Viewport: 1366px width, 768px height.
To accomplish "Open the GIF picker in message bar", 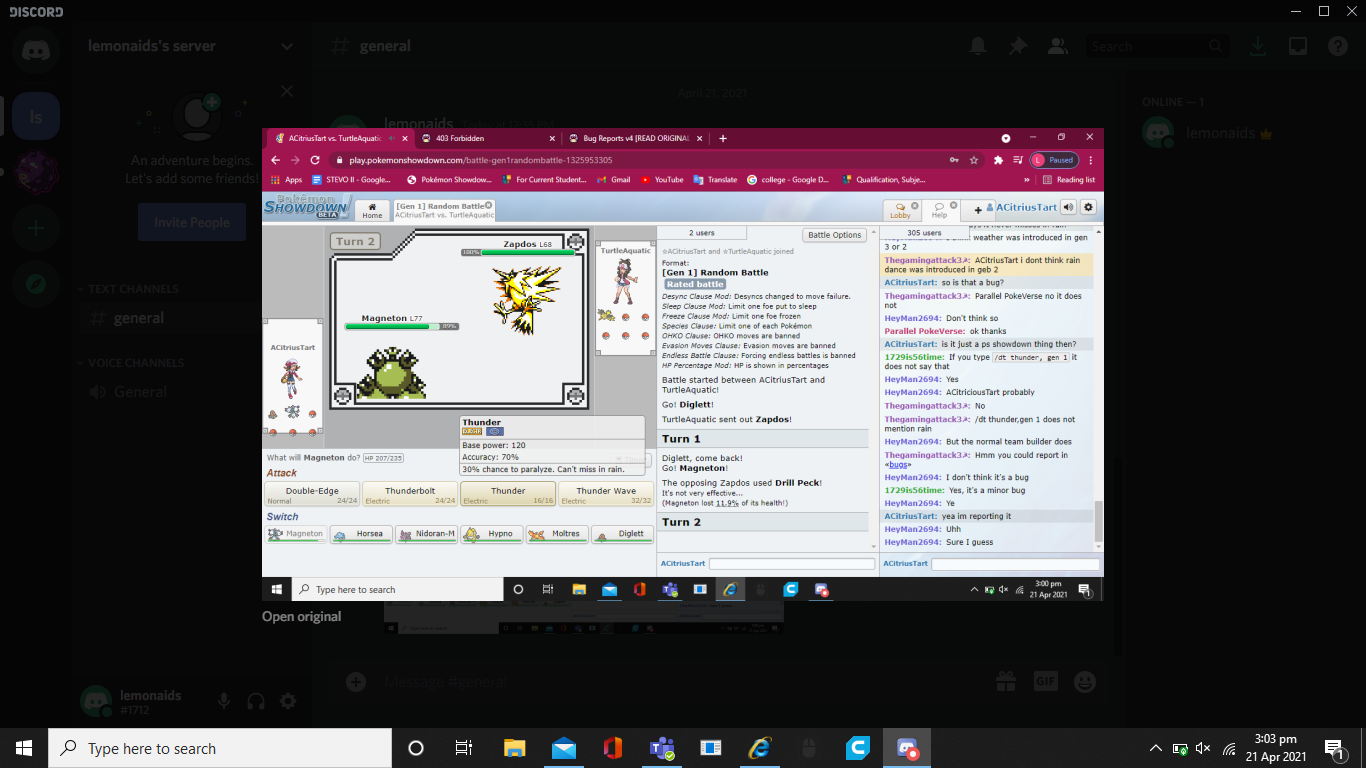I will point(1045,681).
